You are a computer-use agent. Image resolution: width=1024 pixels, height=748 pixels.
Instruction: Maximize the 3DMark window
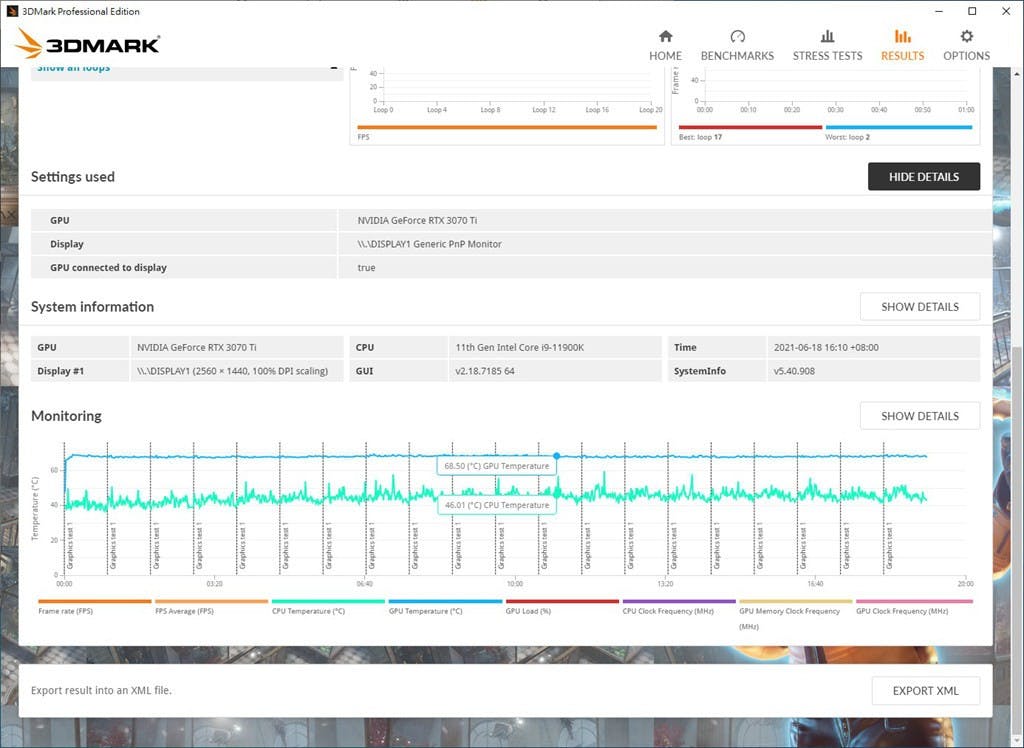972,11
